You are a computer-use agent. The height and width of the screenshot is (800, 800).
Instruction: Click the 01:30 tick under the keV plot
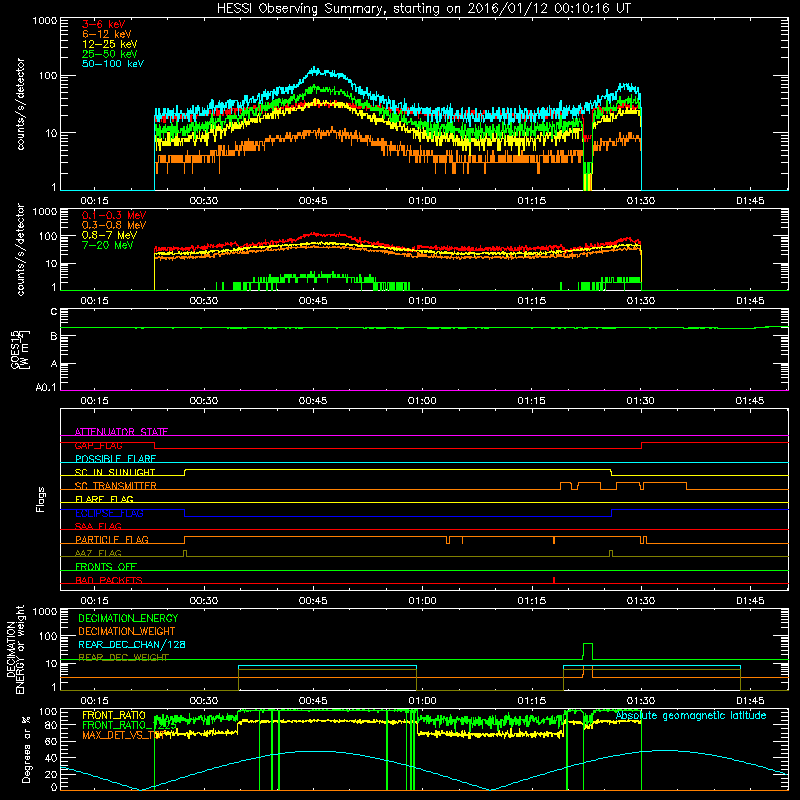point(641,201)
